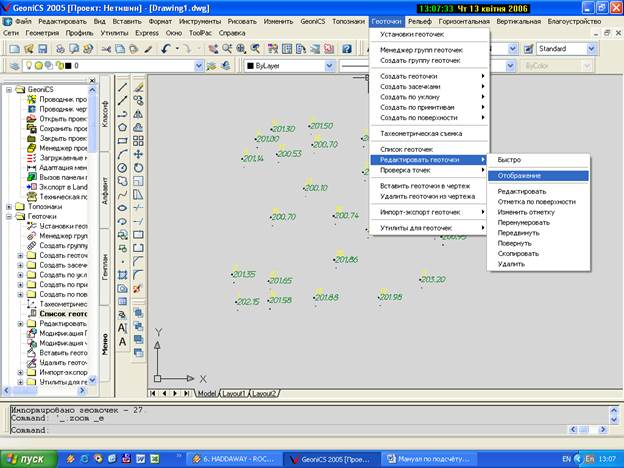Select the Multiline Text tool
This screenshot has height=468, width=624.
tap(123, 341)
